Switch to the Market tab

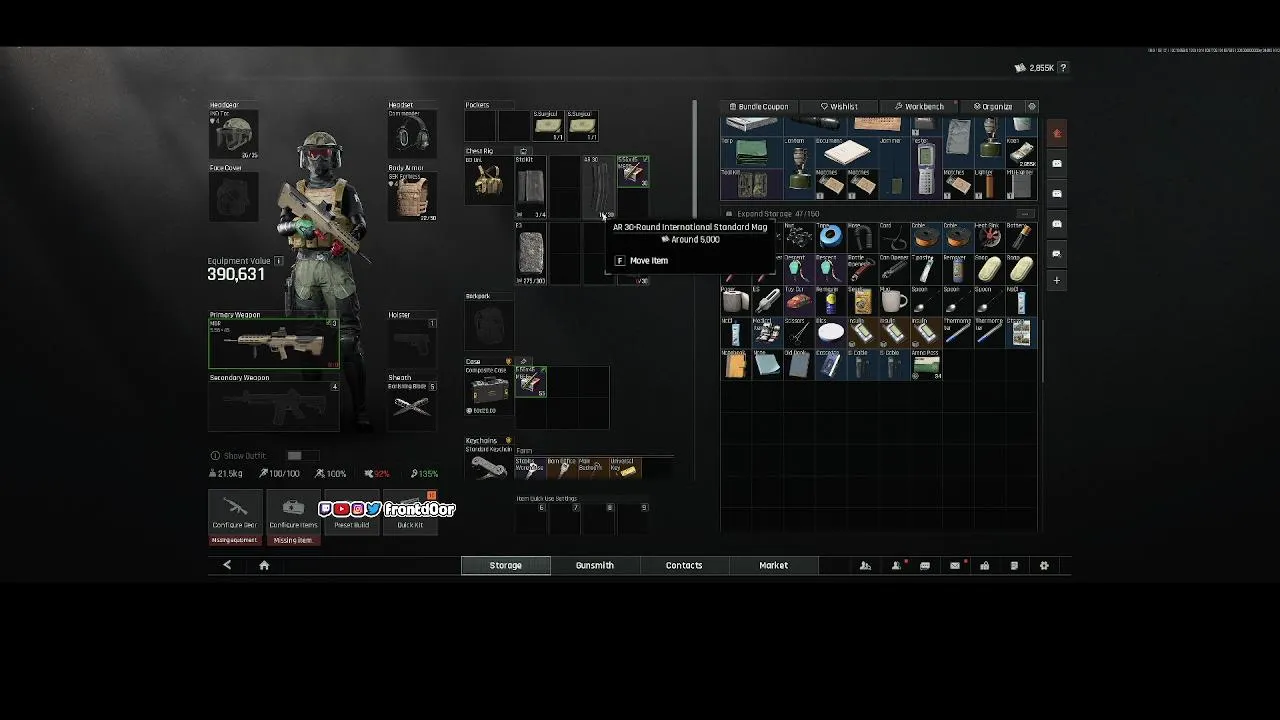coord(773,565)
